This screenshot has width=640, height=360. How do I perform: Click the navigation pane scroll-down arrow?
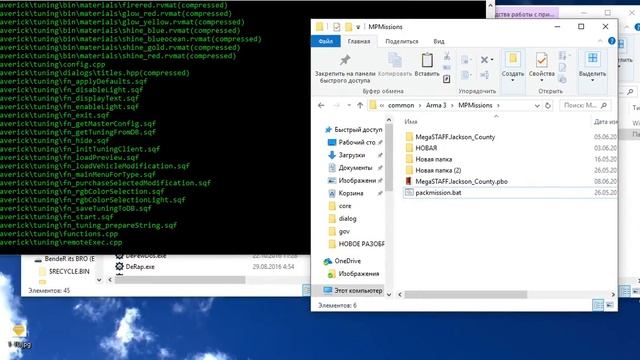pos(389,294)
